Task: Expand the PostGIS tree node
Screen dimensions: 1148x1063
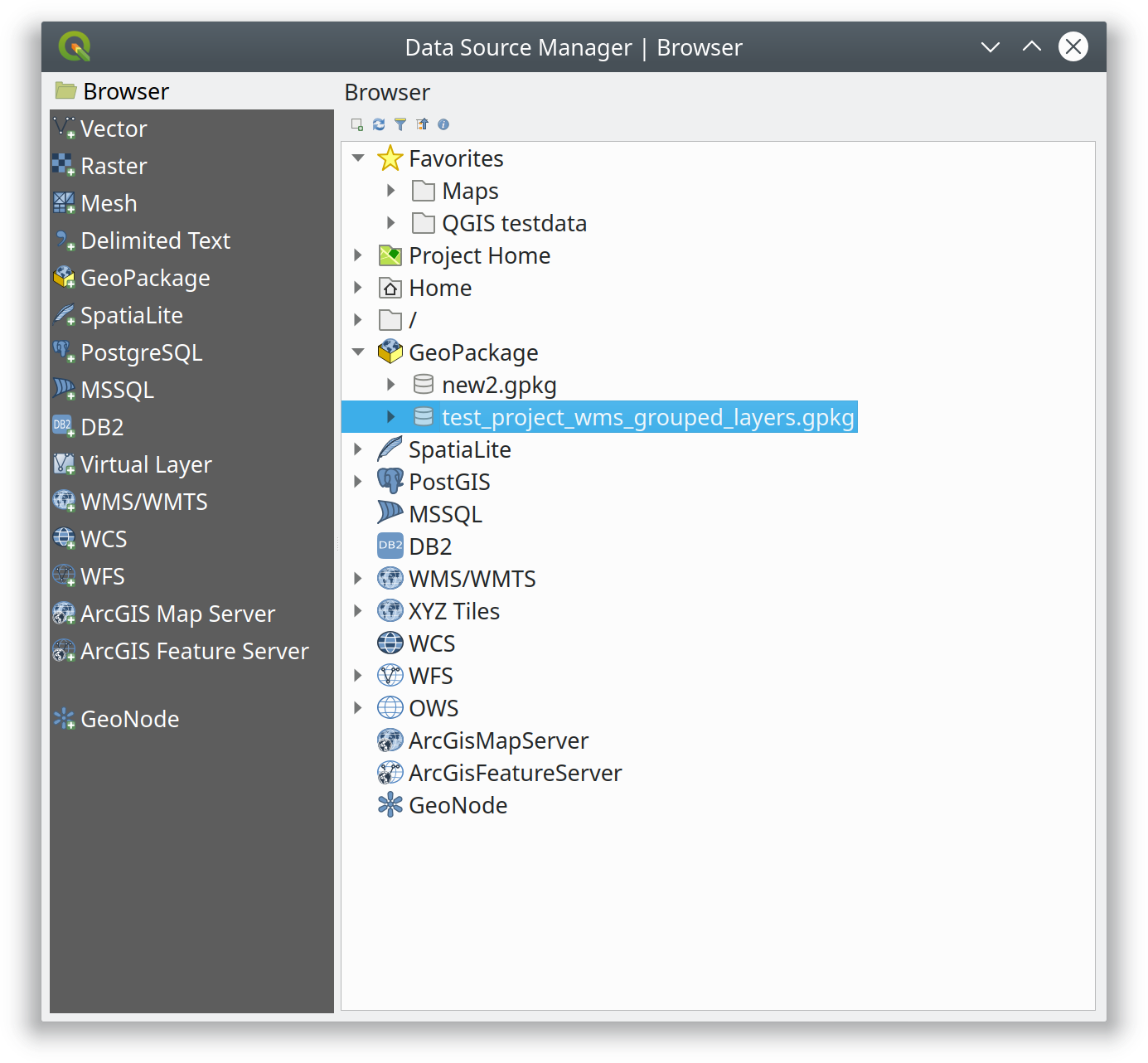Action: point(358,482)
